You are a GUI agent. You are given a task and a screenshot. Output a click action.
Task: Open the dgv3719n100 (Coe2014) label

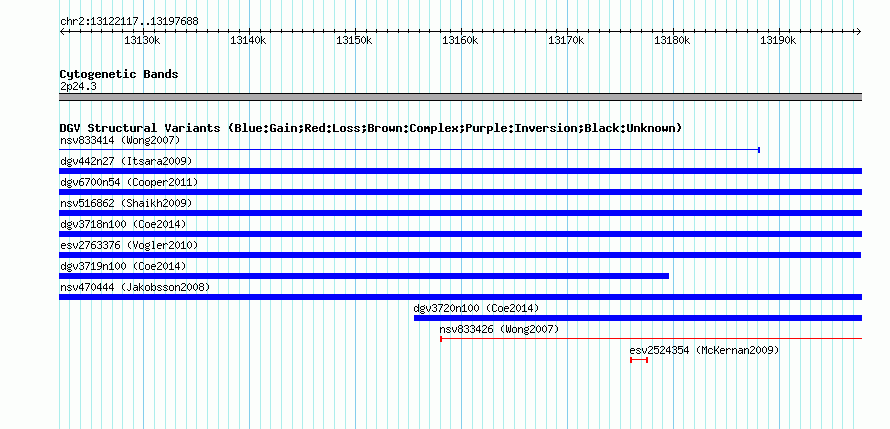click(123, 266)
